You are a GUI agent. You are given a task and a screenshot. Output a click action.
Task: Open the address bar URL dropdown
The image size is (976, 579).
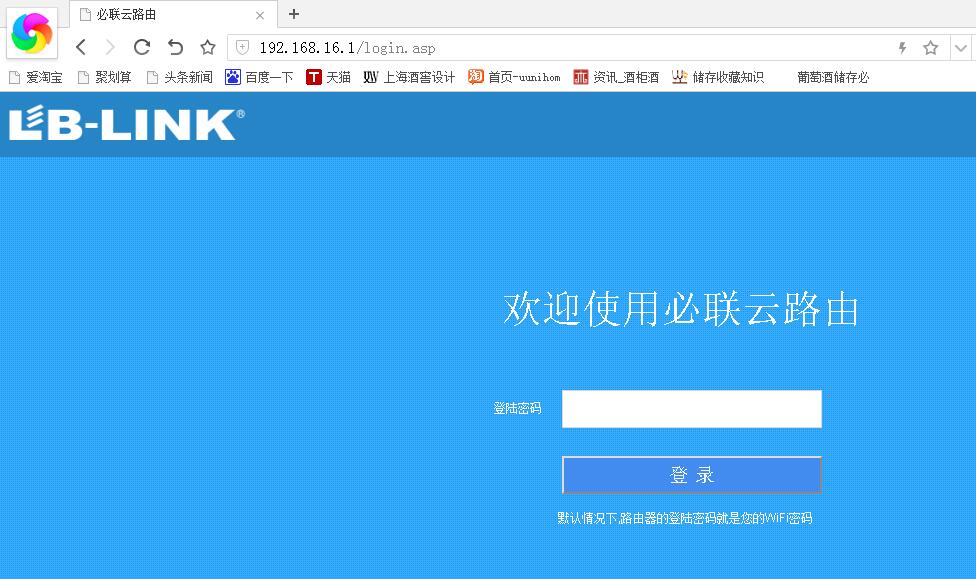pyautogui.click(x=961, y=46)
